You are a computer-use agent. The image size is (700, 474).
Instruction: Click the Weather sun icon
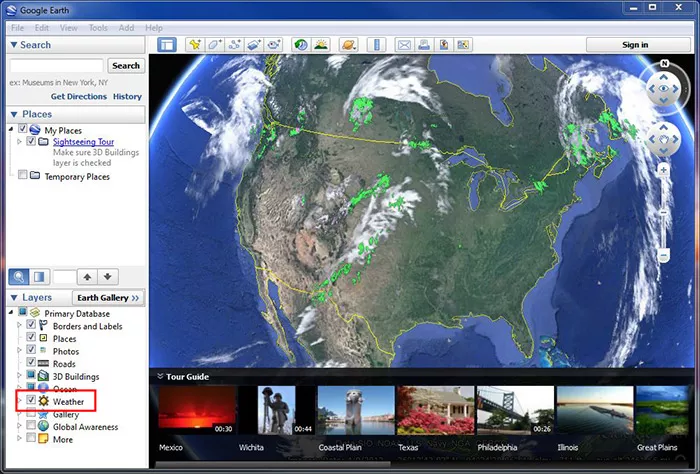tap(43, 401)
